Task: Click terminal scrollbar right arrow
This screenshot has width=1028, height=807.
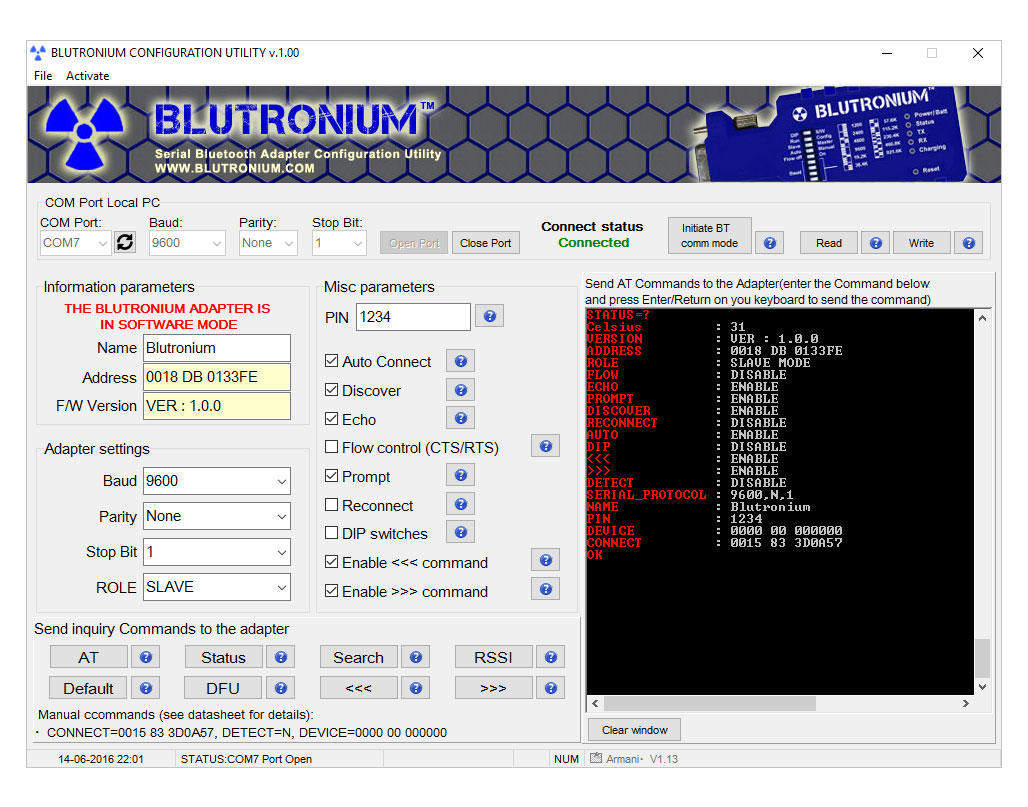Action: (966, 703)
